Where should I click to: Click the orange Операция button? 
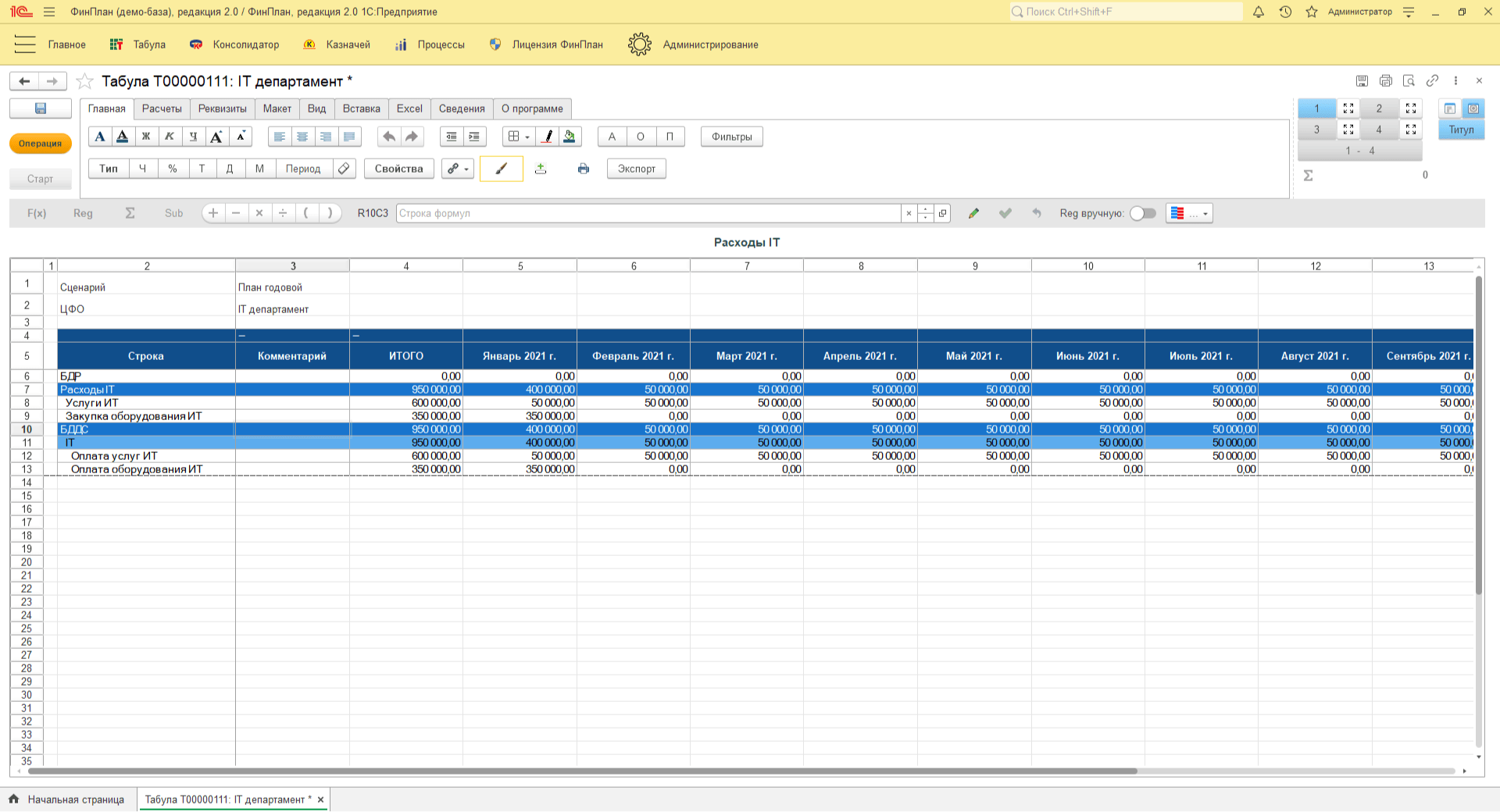40,144
